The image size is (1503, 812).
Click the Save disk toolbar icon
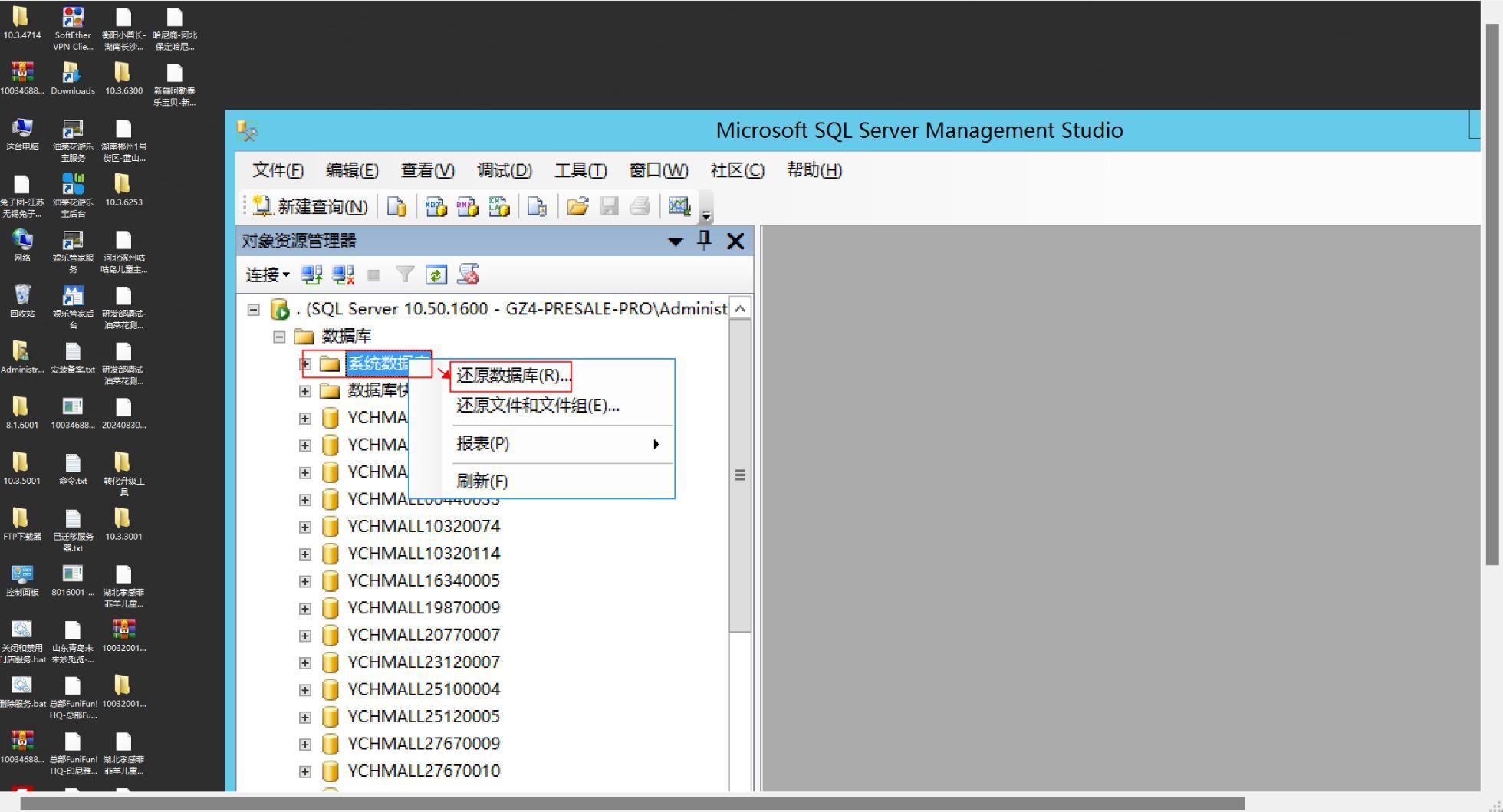609,206
